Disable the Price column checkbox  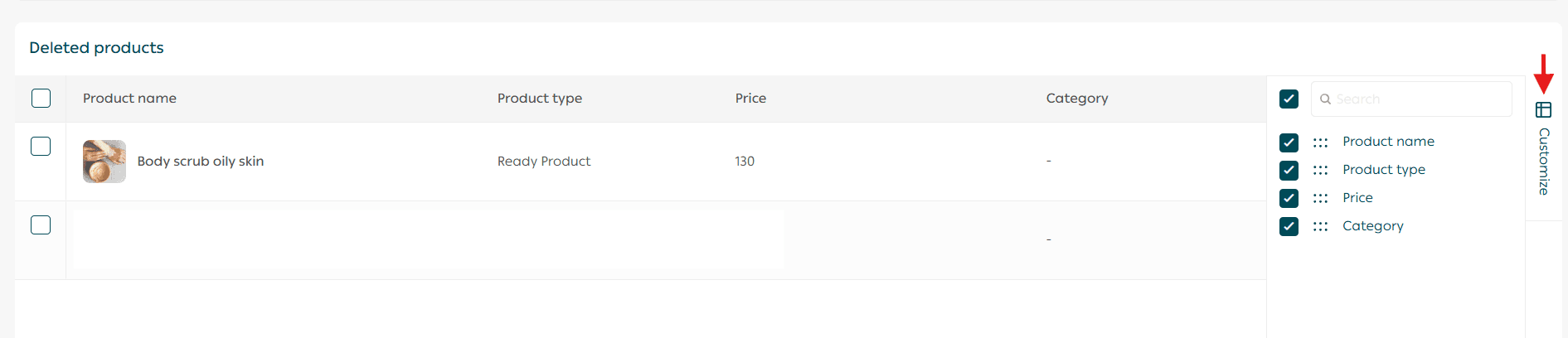pyautogui.click(x=1289, y=199)
